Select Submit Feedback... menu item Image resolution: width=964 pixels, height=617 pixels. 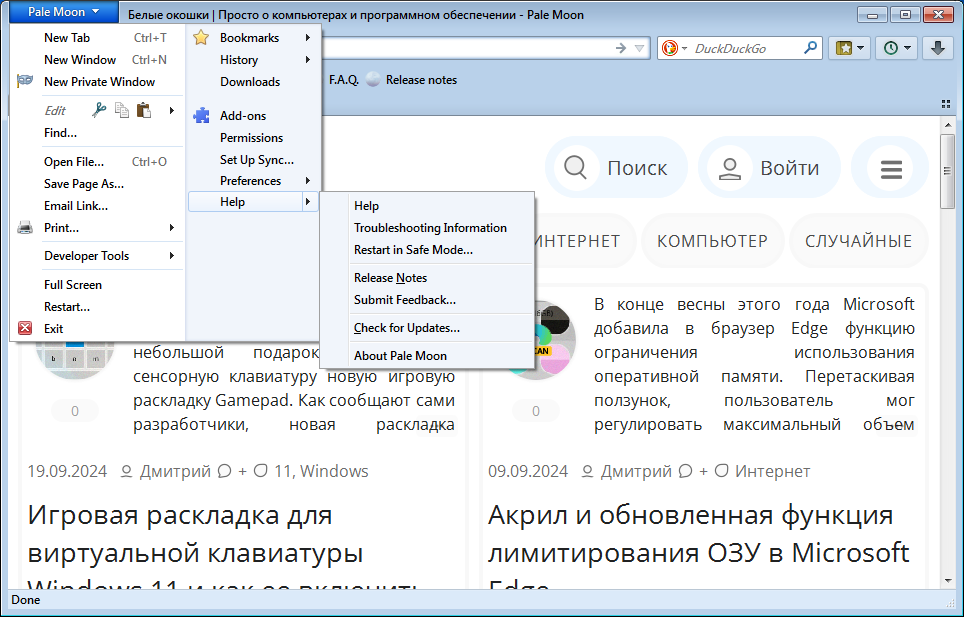tap(427, 300)
